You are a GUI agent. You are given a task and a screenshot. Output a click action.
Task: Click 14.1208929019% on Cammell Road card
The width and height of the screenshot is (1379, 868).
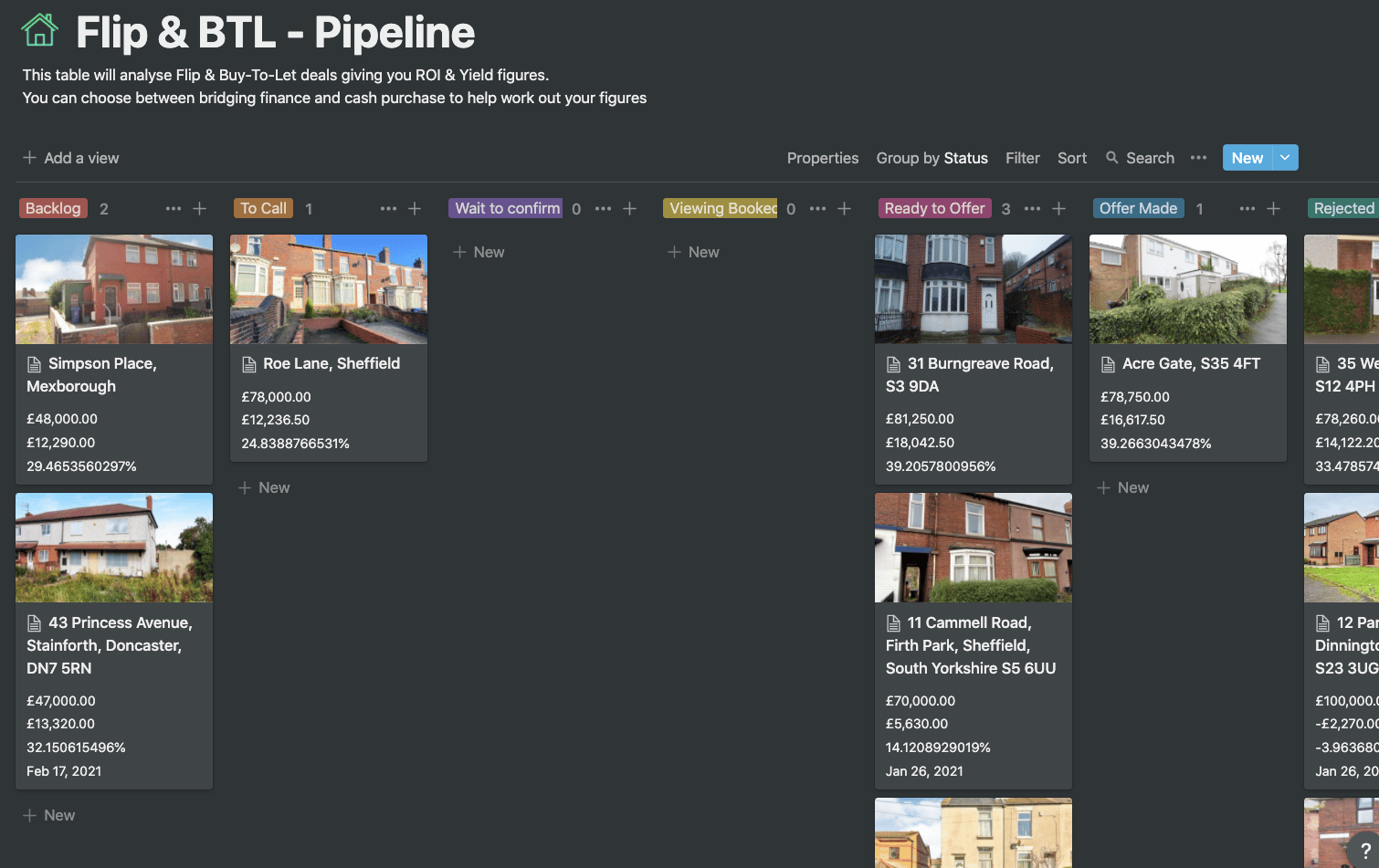[938, 748]
